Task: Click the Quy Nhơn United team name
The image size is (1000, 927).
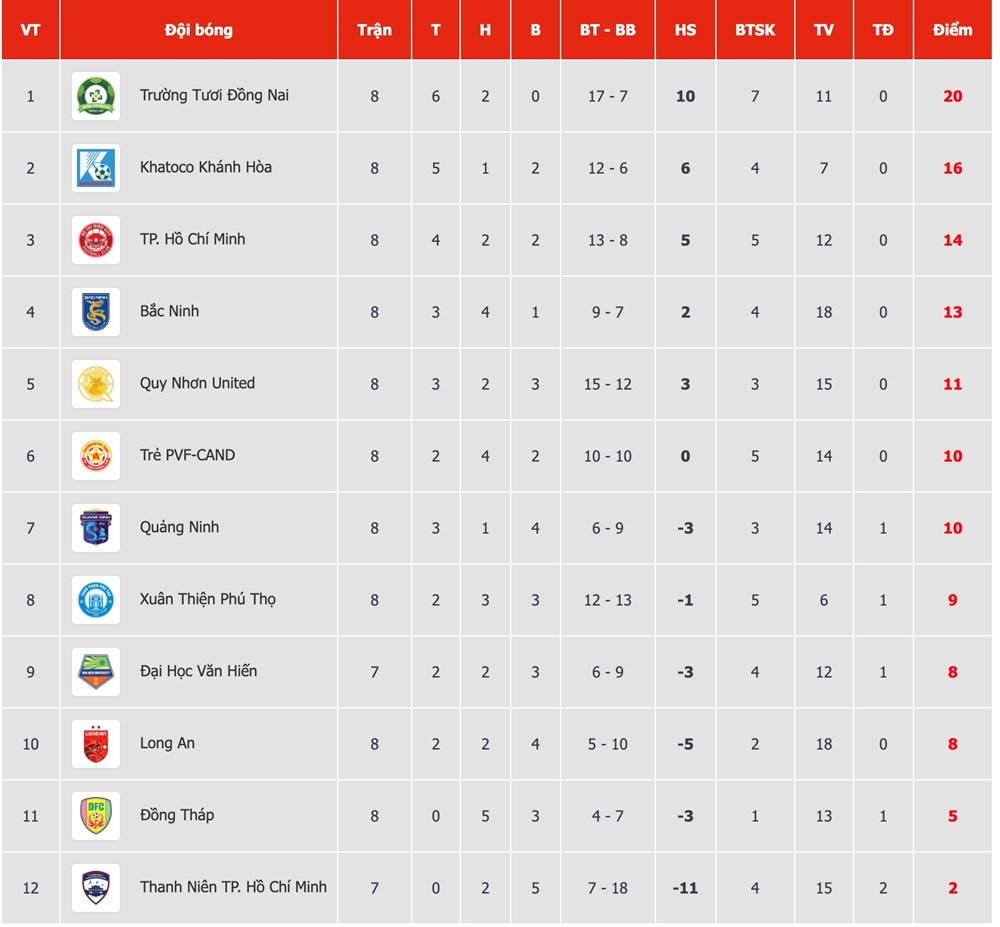Action: (197, 384)
